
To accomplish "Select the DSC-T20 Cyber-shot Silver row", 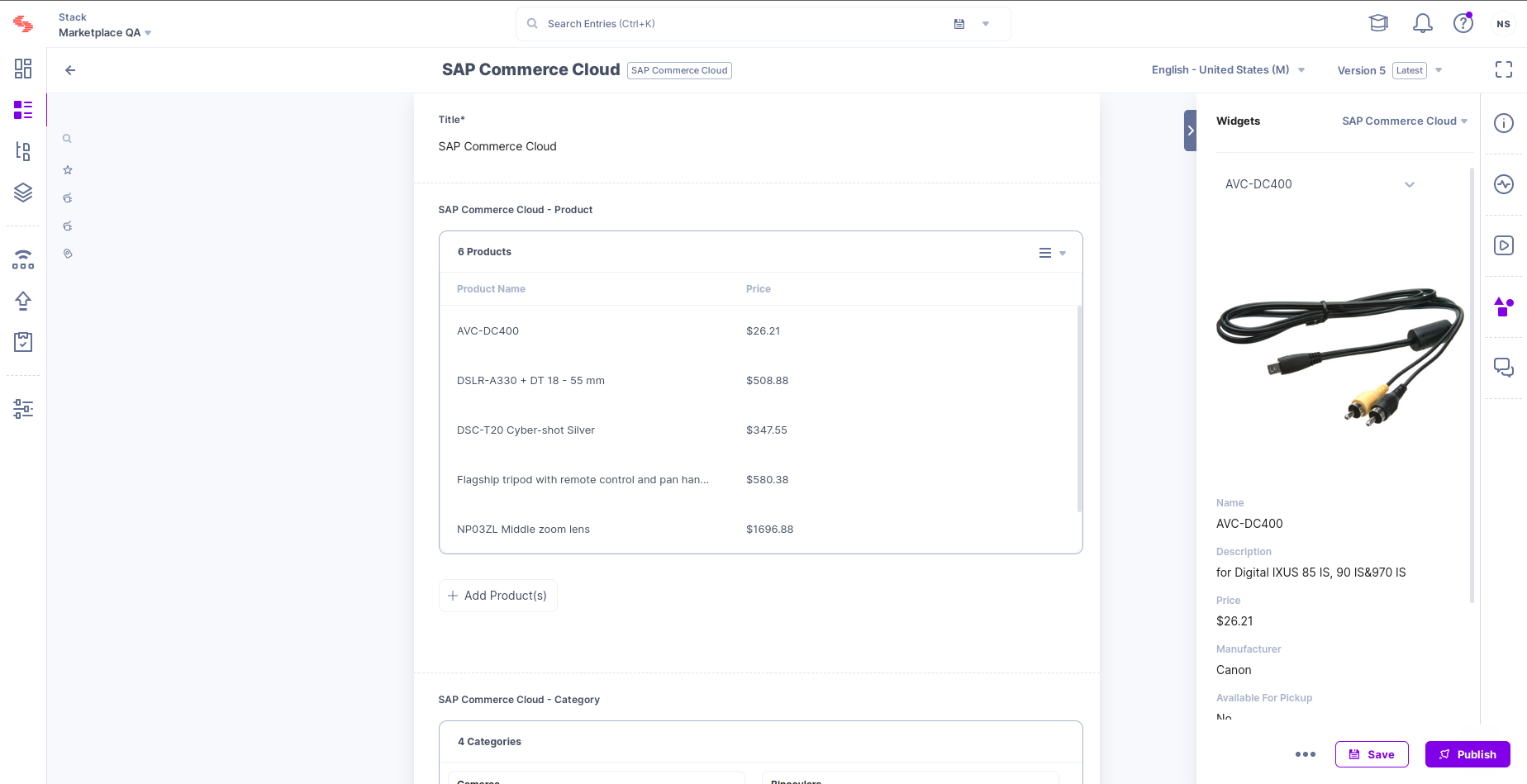I will 760,430.
